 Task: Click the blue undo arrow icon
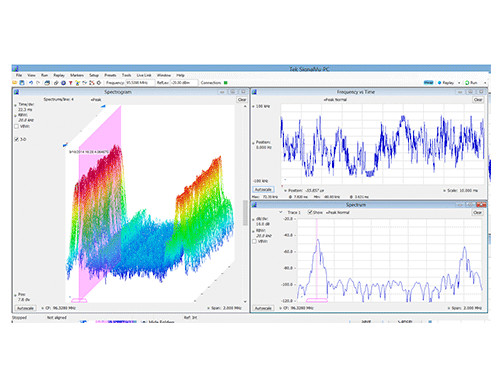tap(31, 83)
